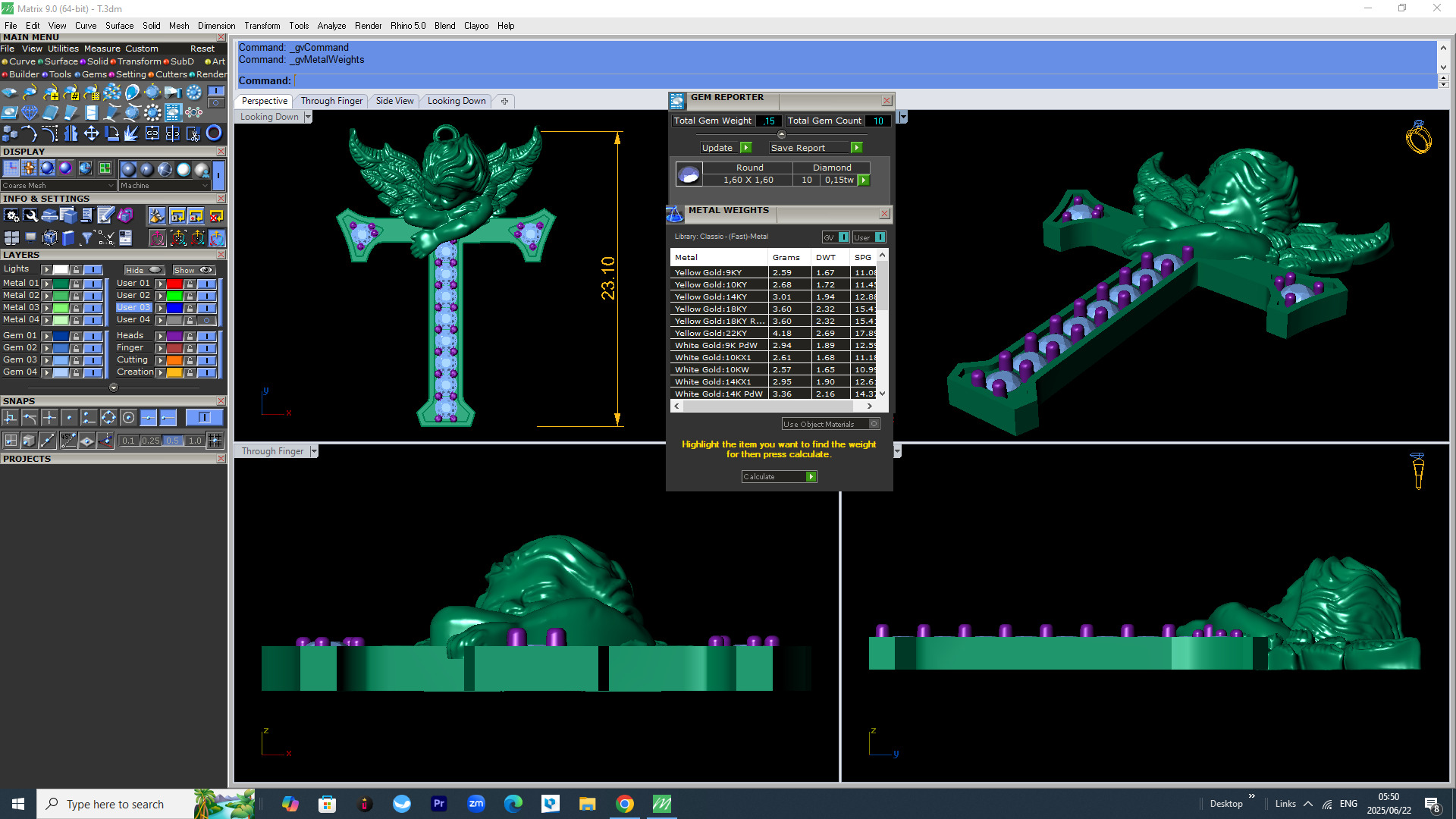Toggle visibility of User 04 layer

coord(206,320)
